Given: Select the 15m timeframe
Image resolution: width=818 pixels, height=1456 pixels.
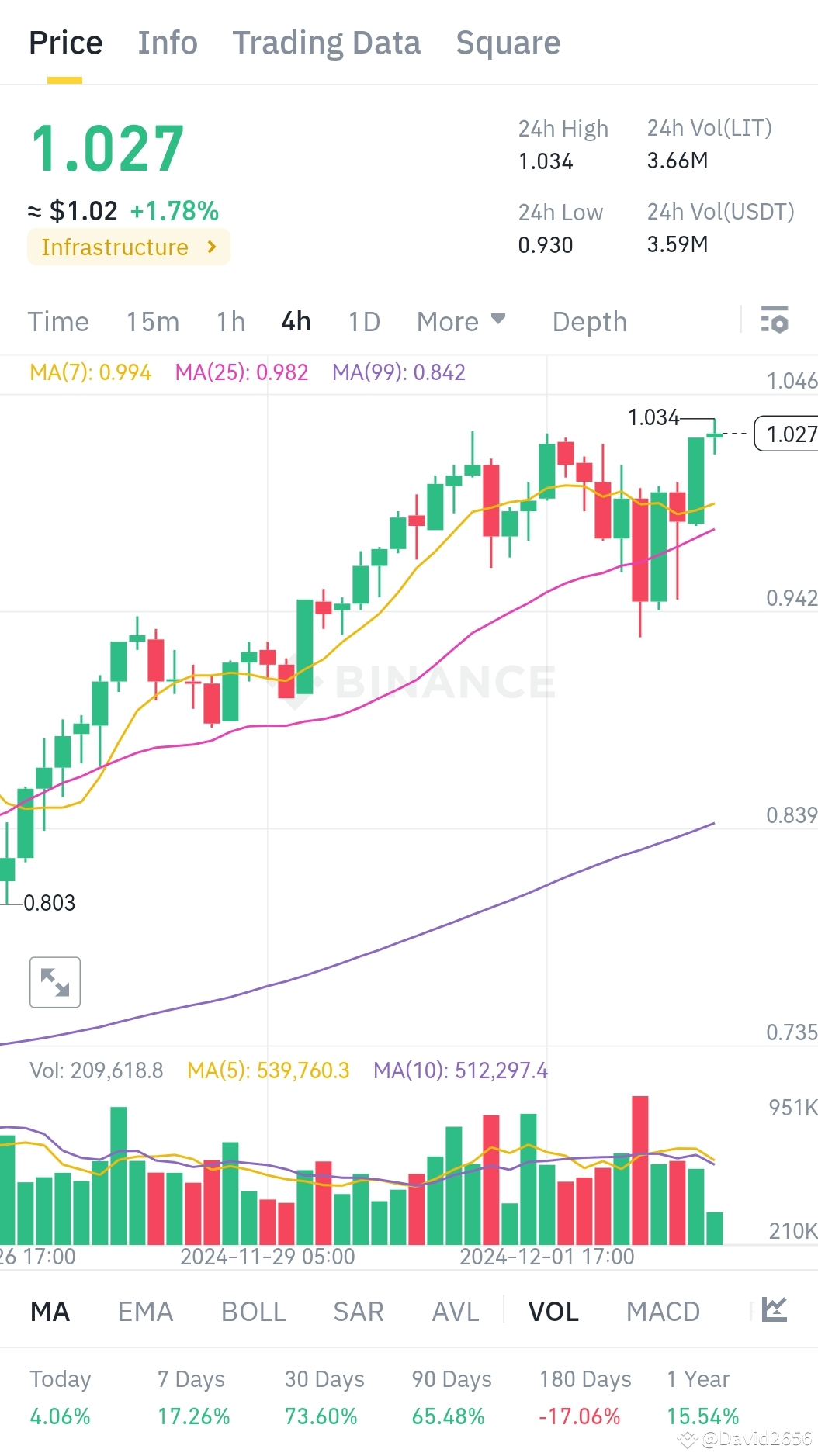Looking at the screenshot, I should 153,321.
